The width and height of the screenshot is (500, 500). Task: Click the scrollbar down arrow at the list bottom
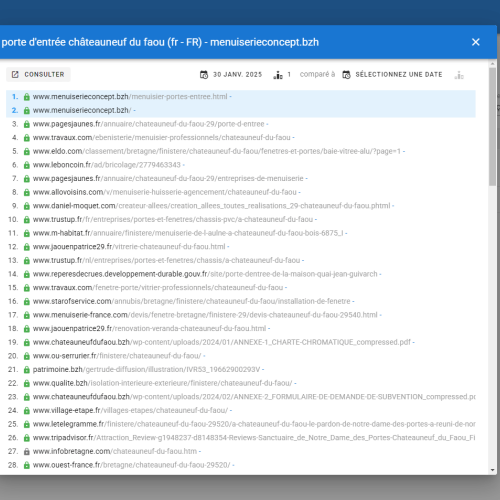pyautogui.click(x=493, y=470)
